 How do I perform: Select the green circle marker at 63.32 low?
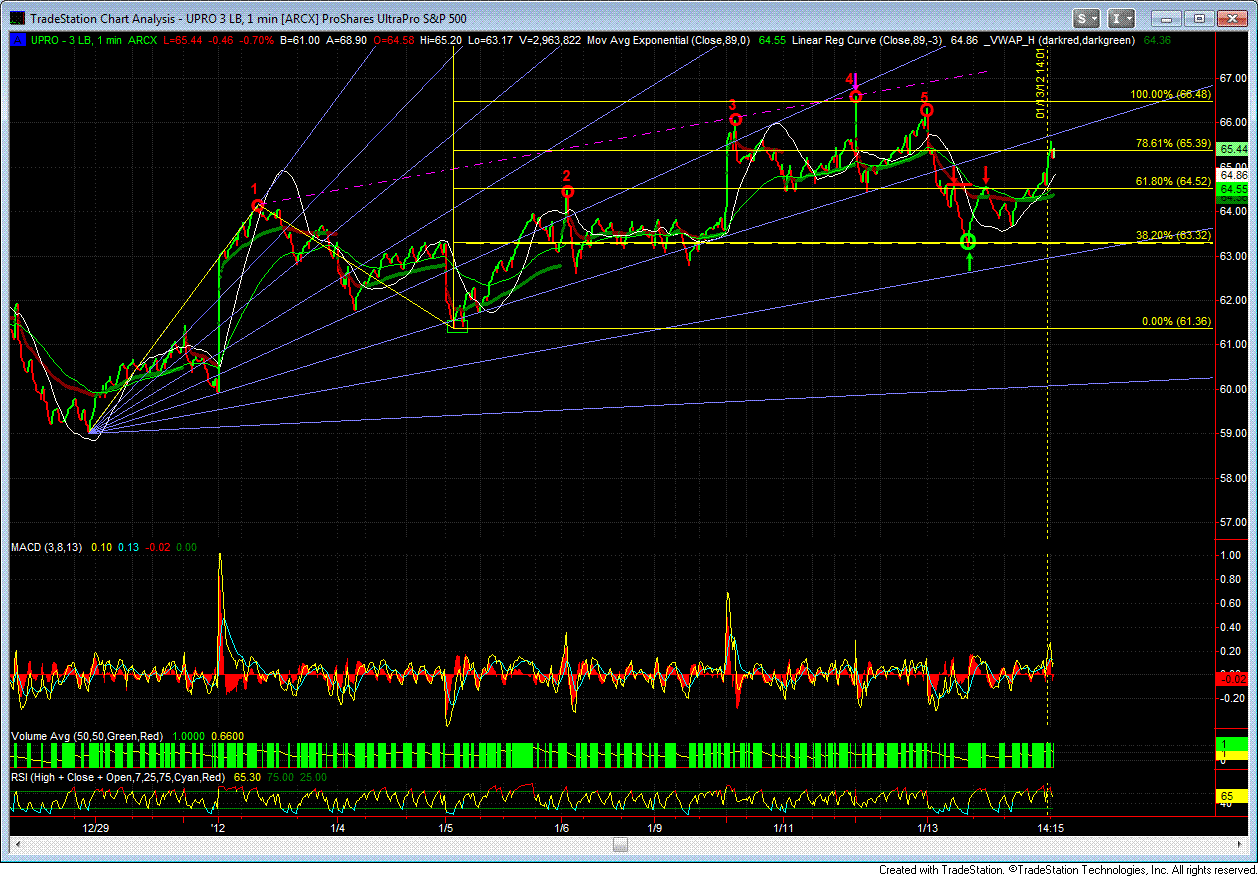tap(968, 241)
